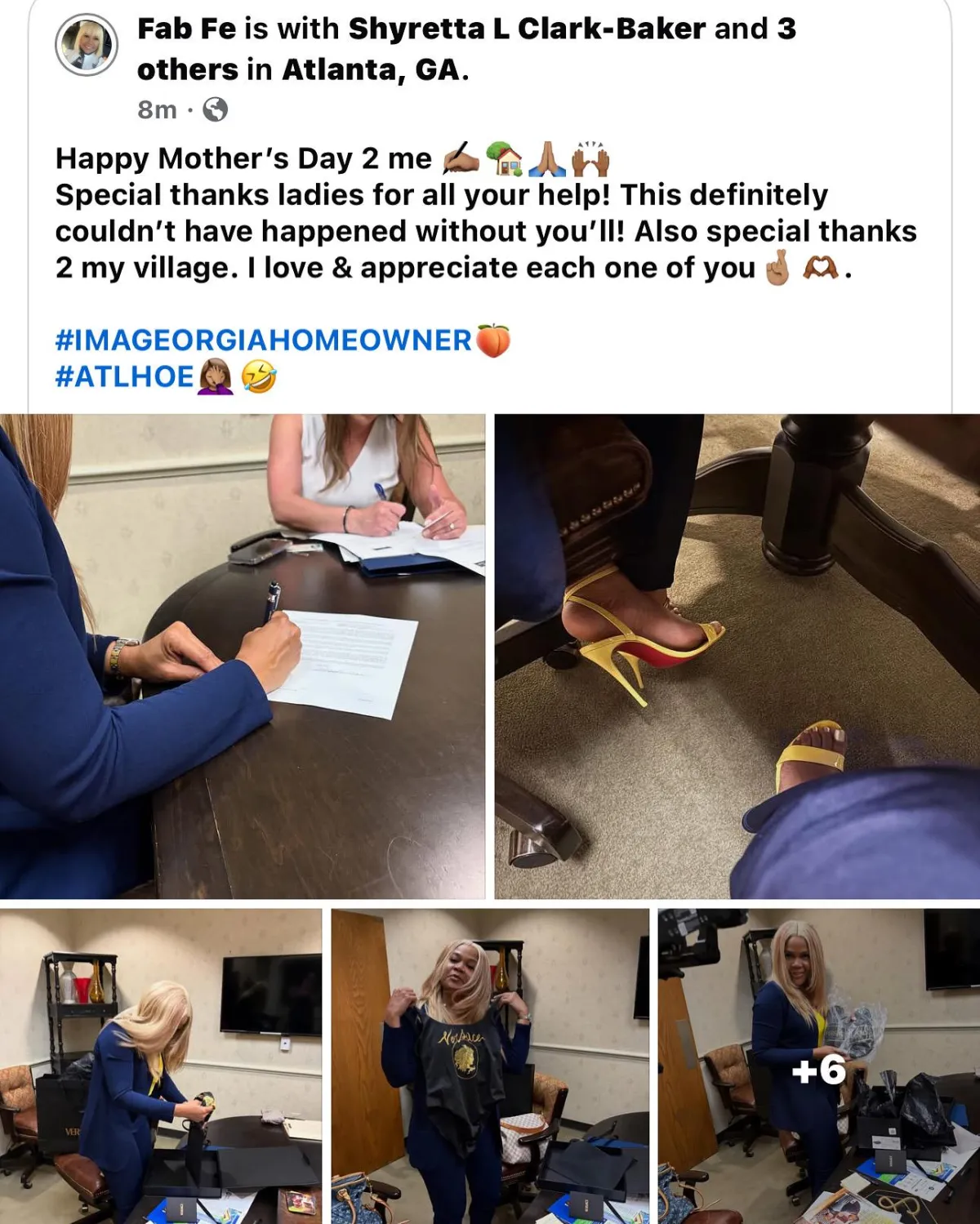The height and width of the screenshot is (1224, 980).
Task: Open the document signing photo
Action: pos(243,657)
